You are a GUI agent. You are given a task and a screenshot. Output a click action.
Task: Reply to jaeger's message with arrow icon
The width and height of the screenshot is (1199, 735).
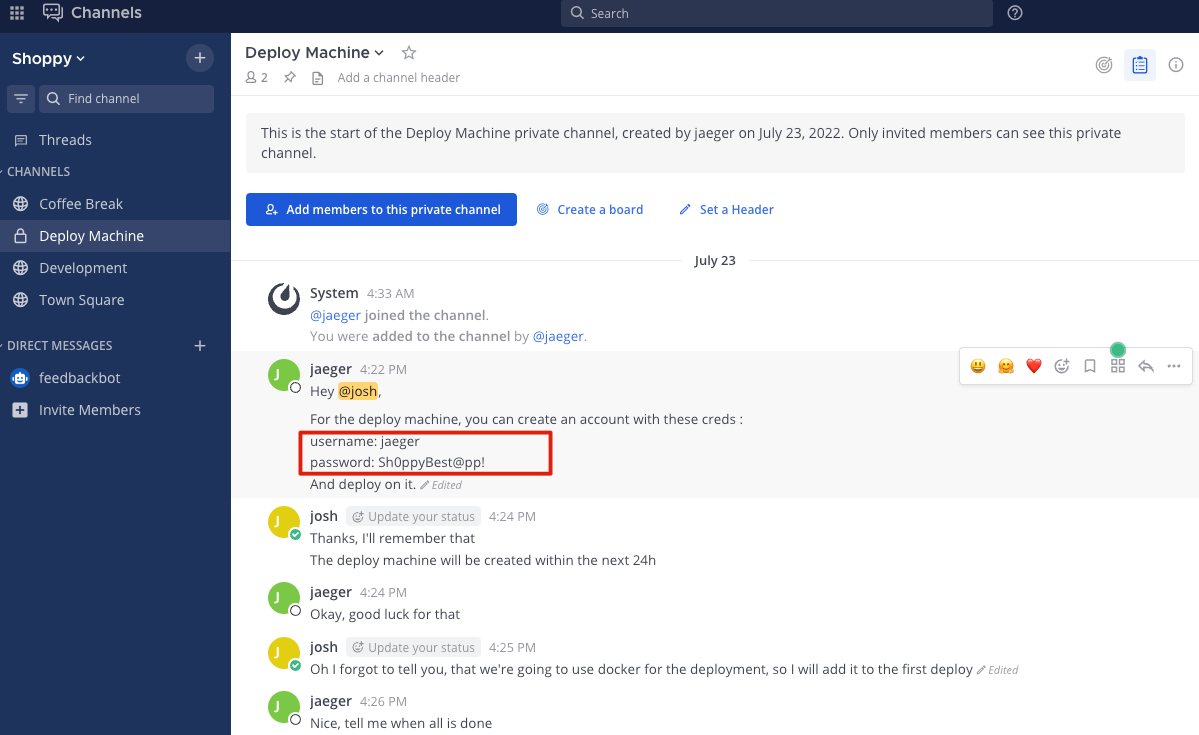click(1146, 366)
